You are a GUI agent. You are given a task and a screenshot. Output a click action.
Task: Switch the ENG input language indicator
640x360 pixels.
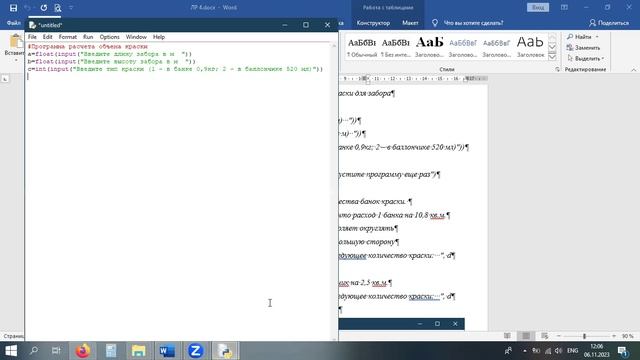573,351
